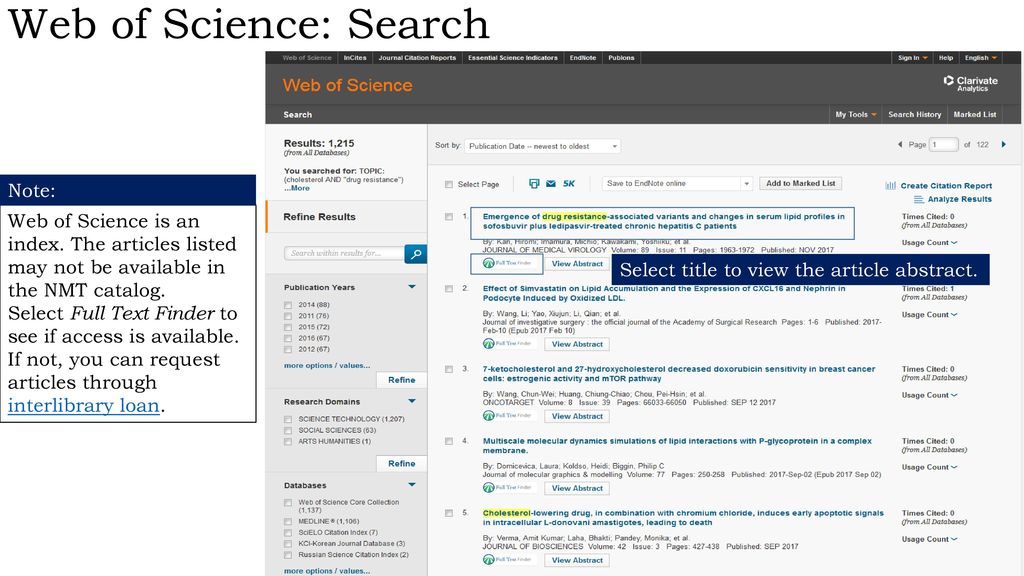The height and width of the screenshot is (576, 1024).
Task: Open Full Text Finder for result 1
Action: [507, 263]
